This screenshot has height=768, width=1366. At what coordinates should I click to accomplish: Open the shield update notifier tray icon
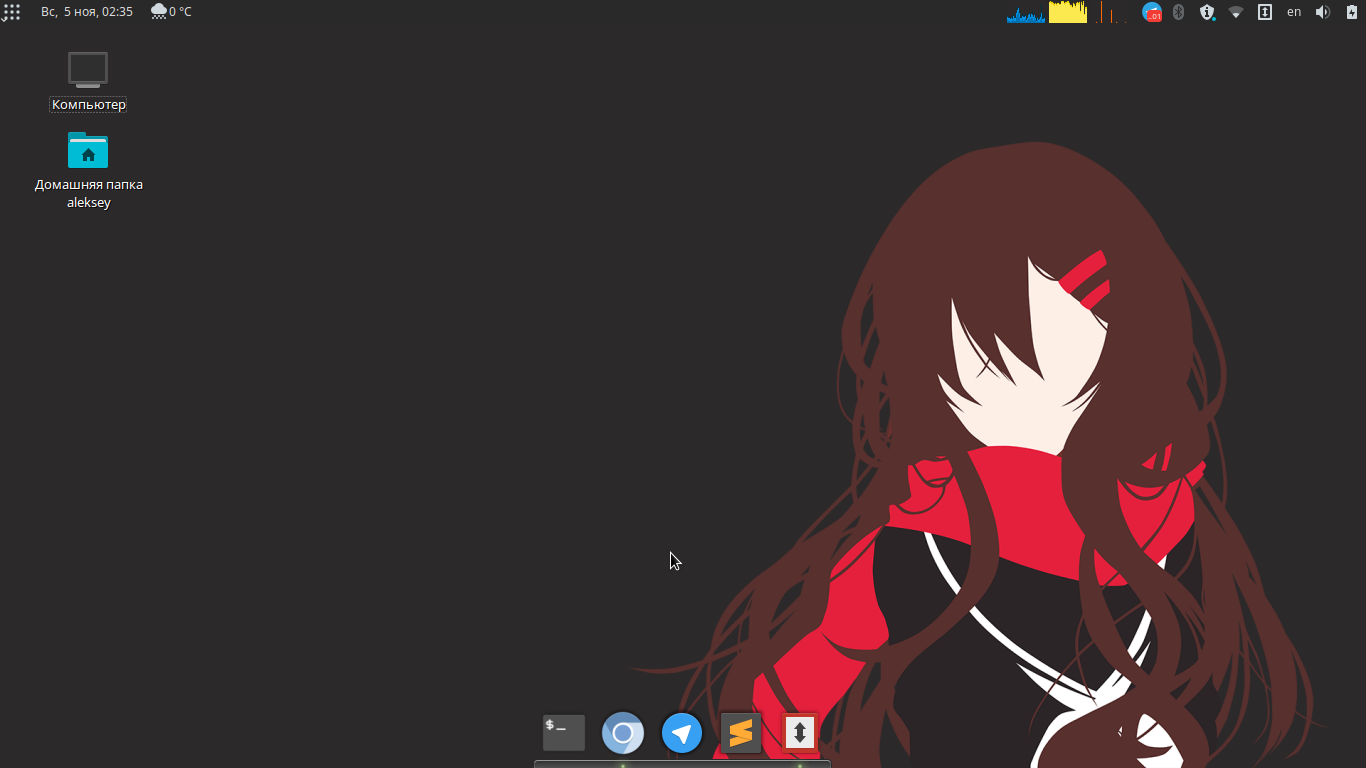coord(1207,12)
